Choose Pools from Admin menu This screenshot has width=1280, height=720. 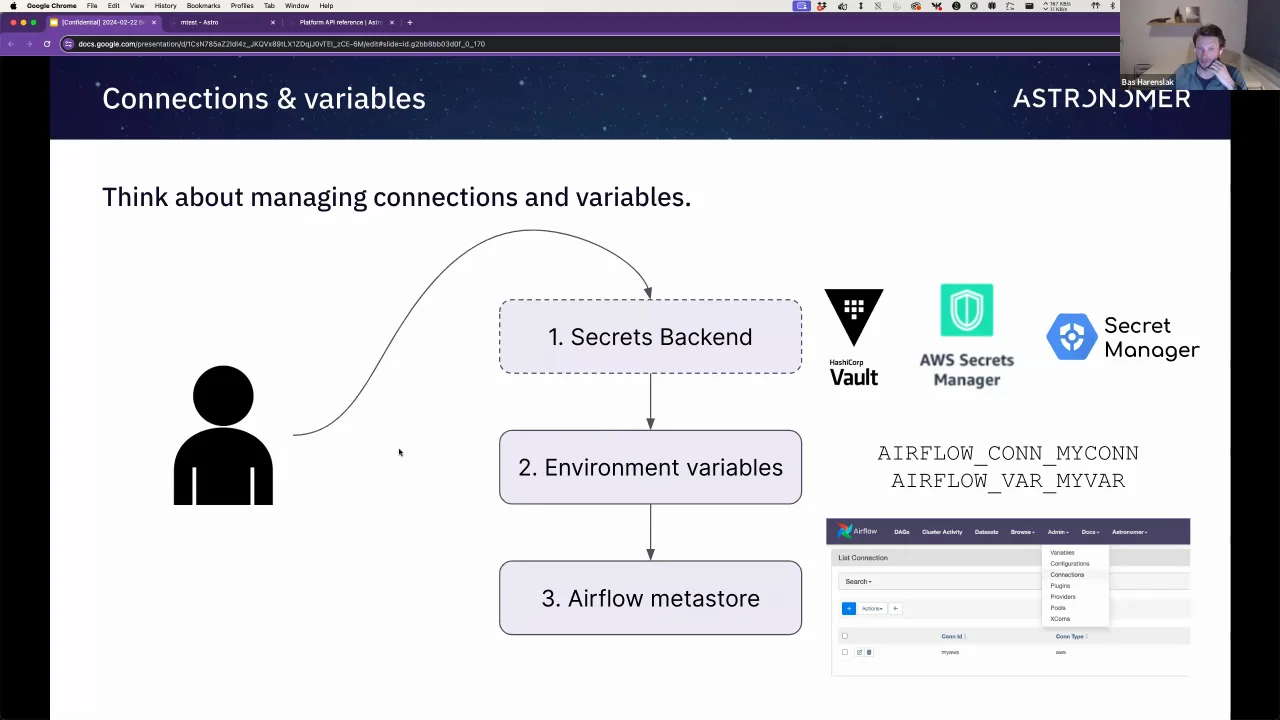click(1058, 608)
